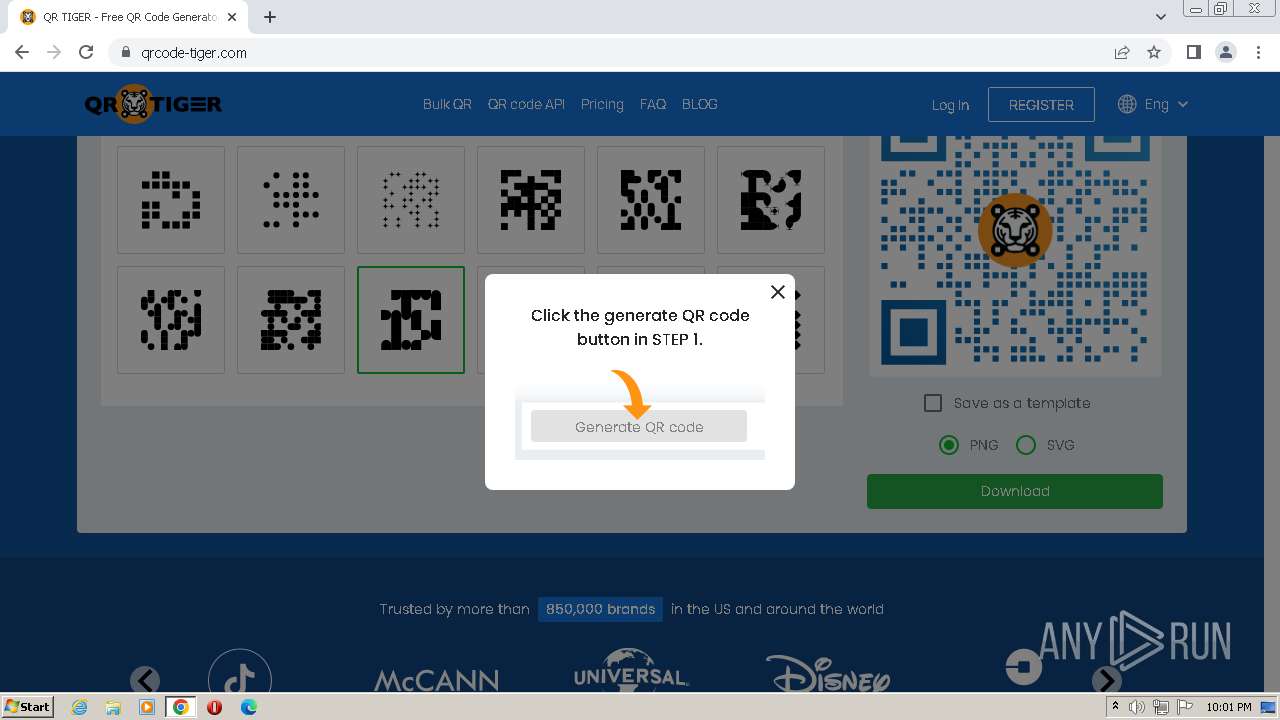The height and width of the screenshot is (720, 1280).
Task: Click the next brands carousel arrow
Action: tap(1106, 680)
